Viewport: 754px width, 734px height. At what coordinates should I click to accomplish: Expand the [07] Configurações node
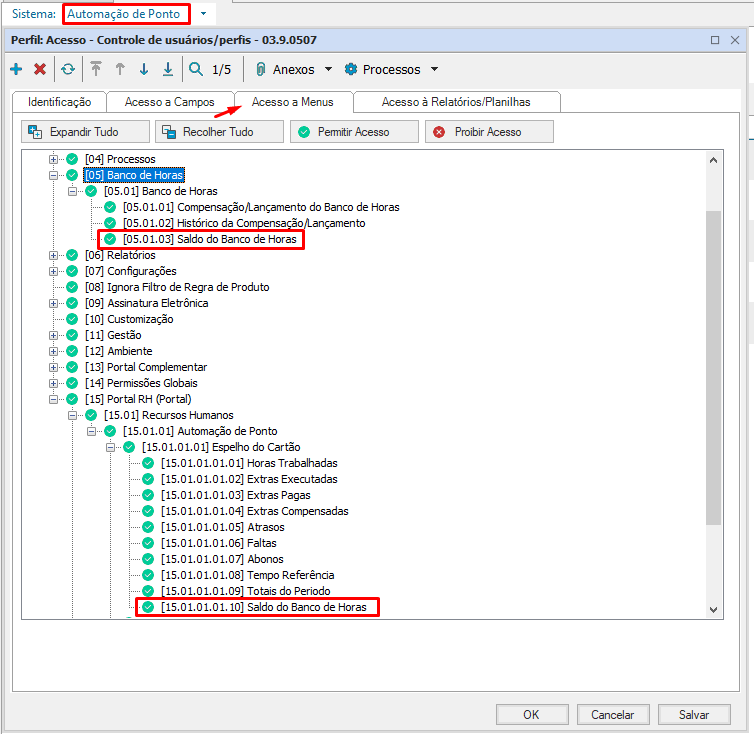point(53,271)
